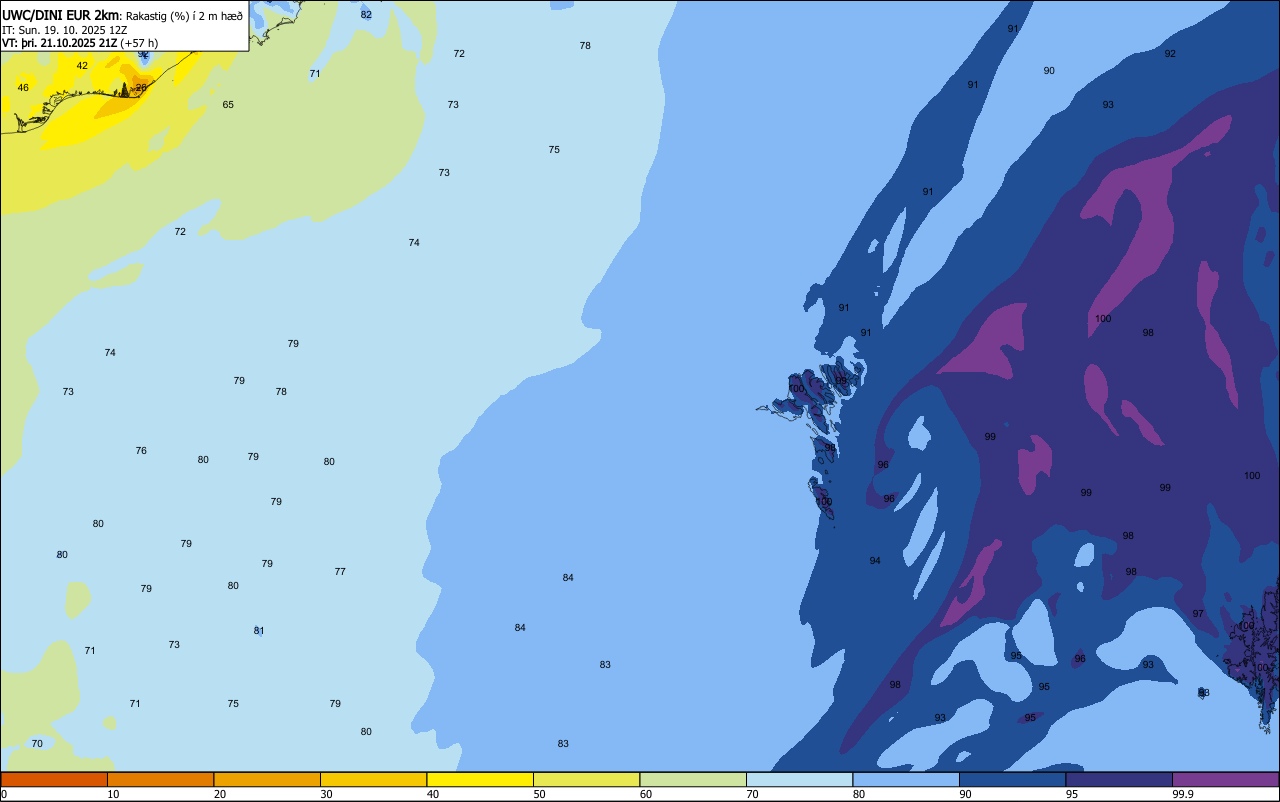
Task: Click the 10–20 orange legend swatch
Action: click(160, 779)
